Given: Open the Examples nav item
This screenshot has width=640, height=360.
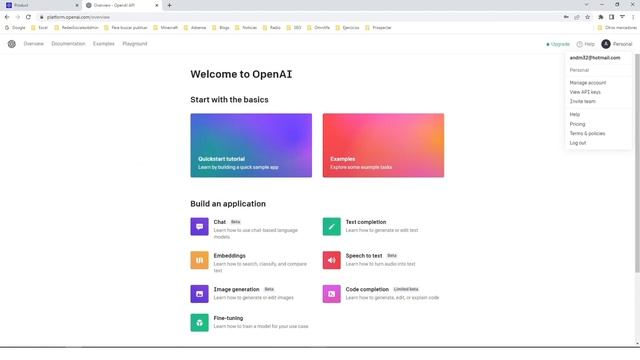Looking at the screenshot, I should tap(104, 44).
